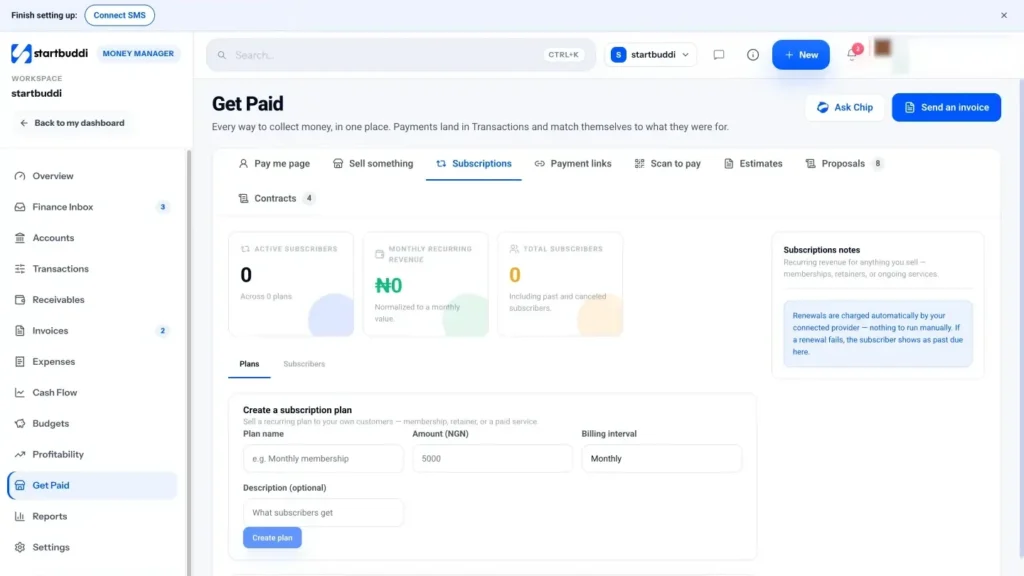
Task: Open the user avatar menu
Action: [x=882, y=48]
